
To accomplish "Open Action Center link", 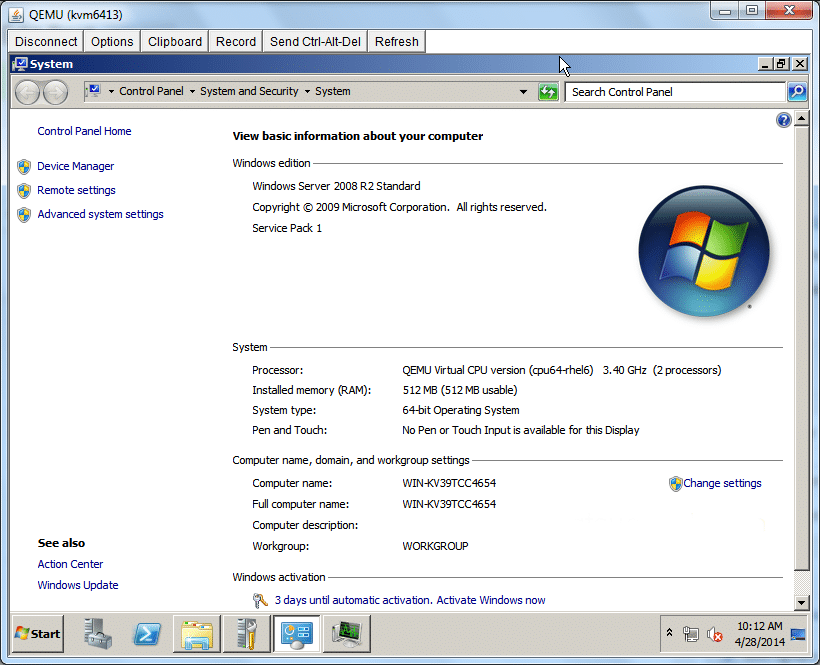I will tap(70, 564).
